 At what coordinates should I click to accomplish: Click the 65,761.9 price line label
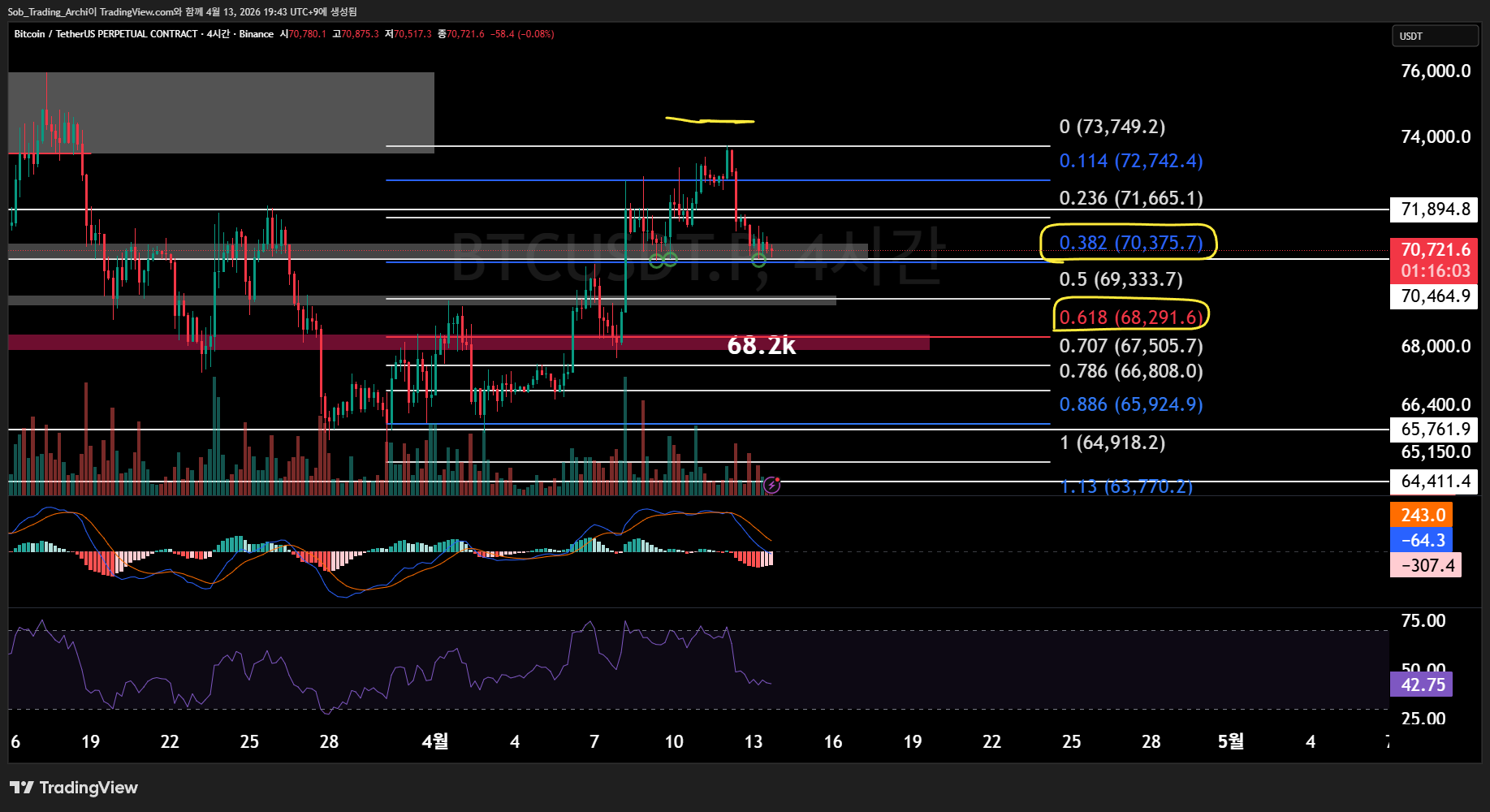coord(1435,430)
